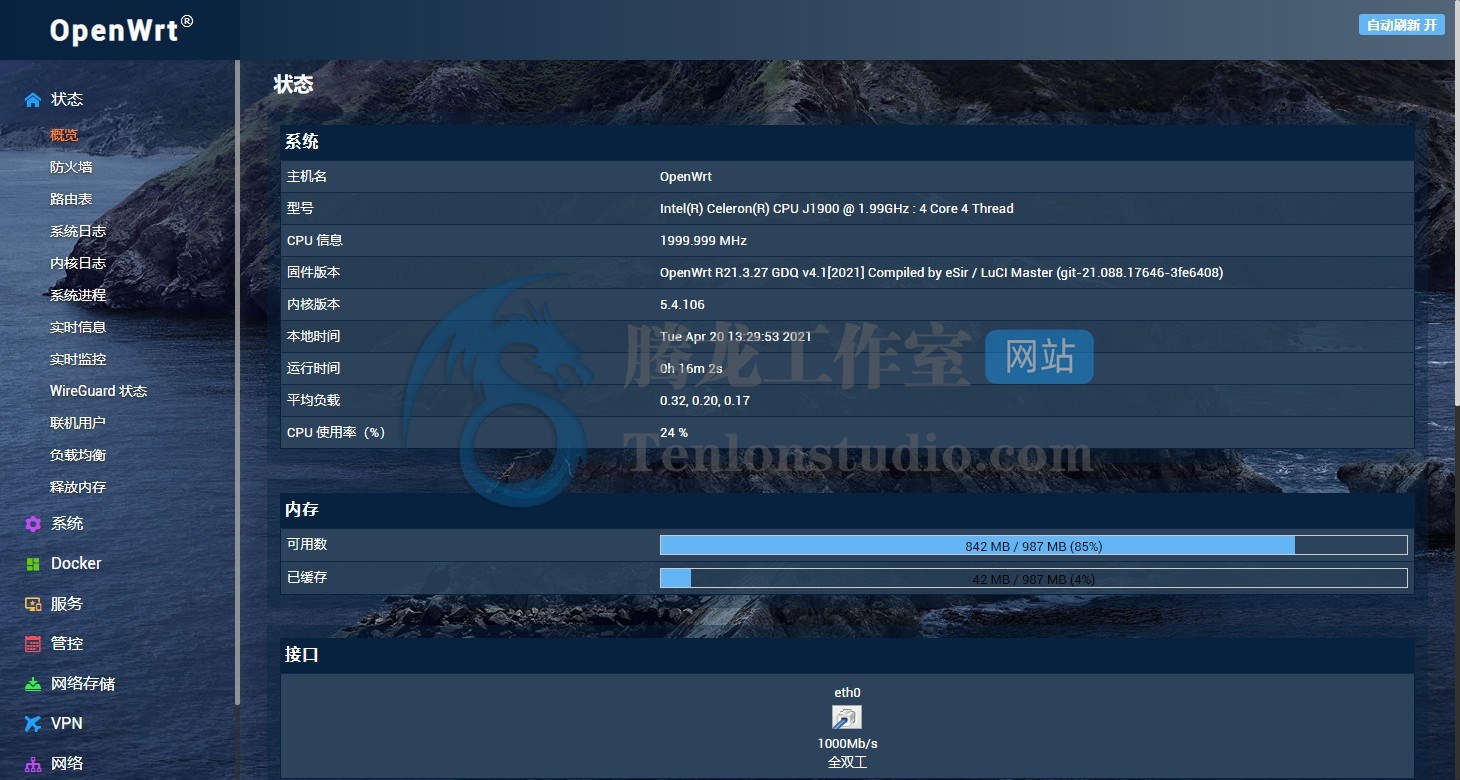Open the 负载均衡 page
This screenshot has width=1460, height=780.
[78, 455]
